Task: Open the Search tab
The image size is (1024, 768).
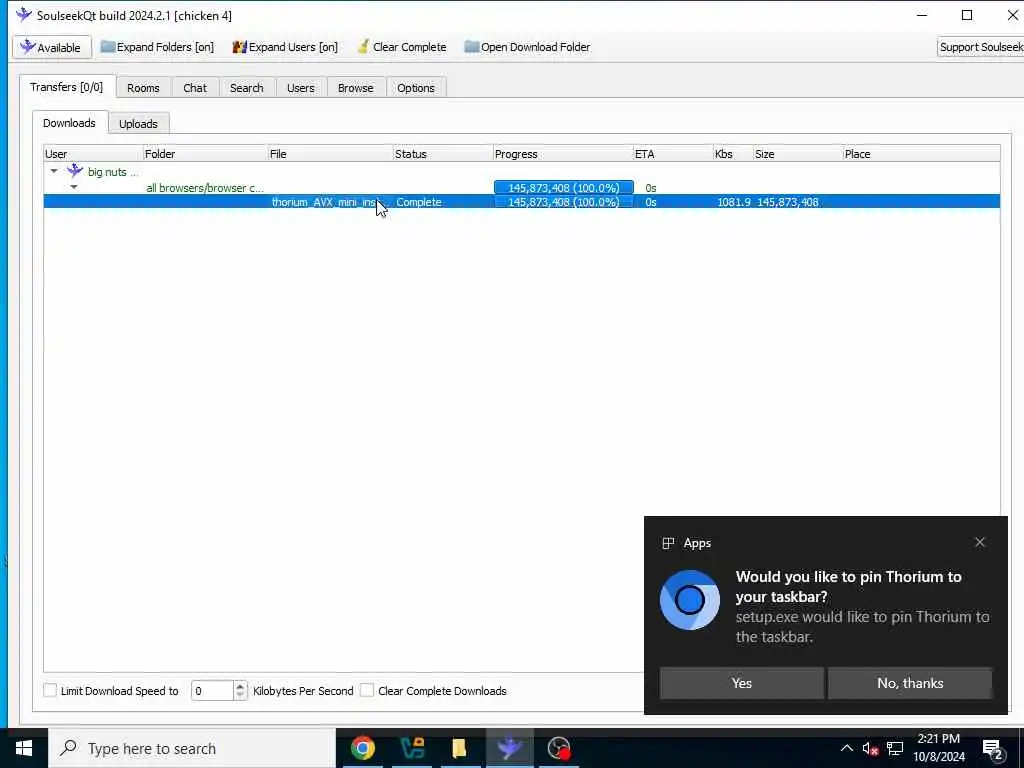Action: [x=247, y=88]
